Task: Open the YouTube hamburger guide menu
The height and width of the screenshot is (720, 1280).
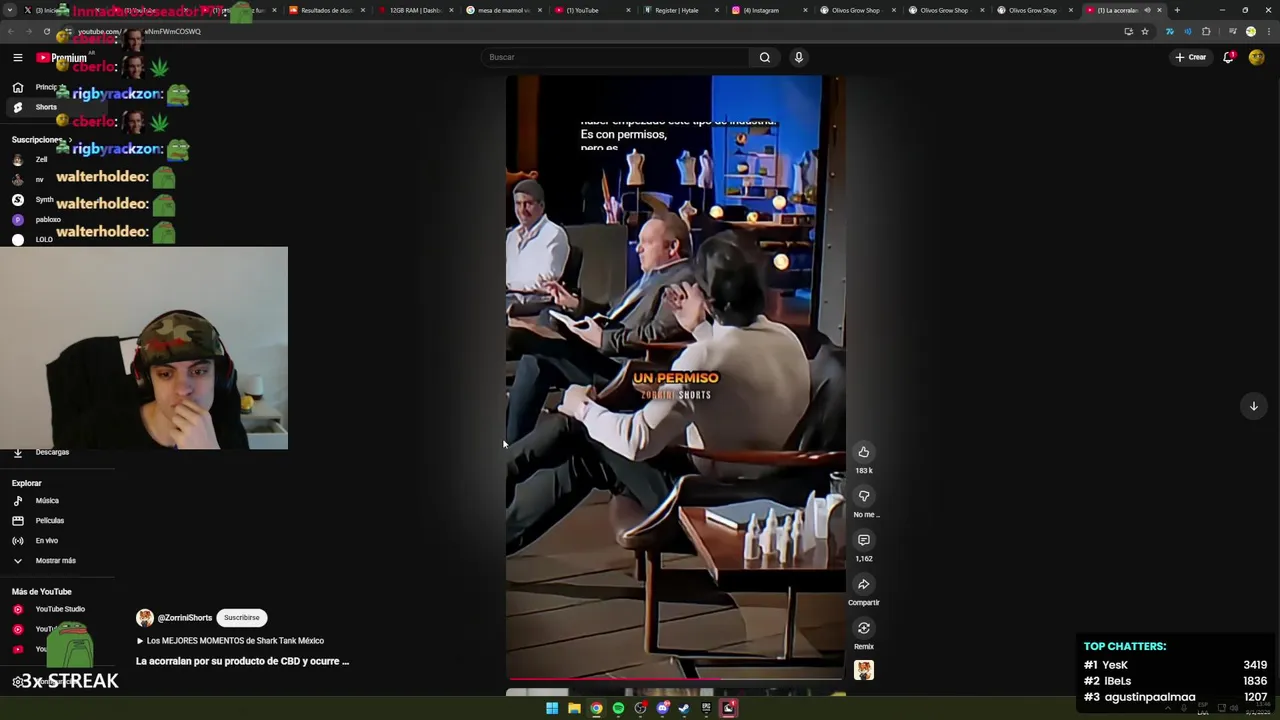Action: [x=17, y=58]
